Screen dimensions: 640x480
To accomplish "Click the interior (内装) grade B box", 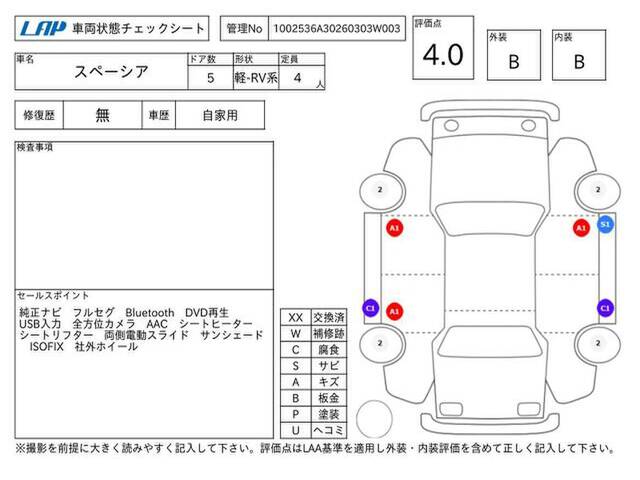I will click(x=578, y=61).
